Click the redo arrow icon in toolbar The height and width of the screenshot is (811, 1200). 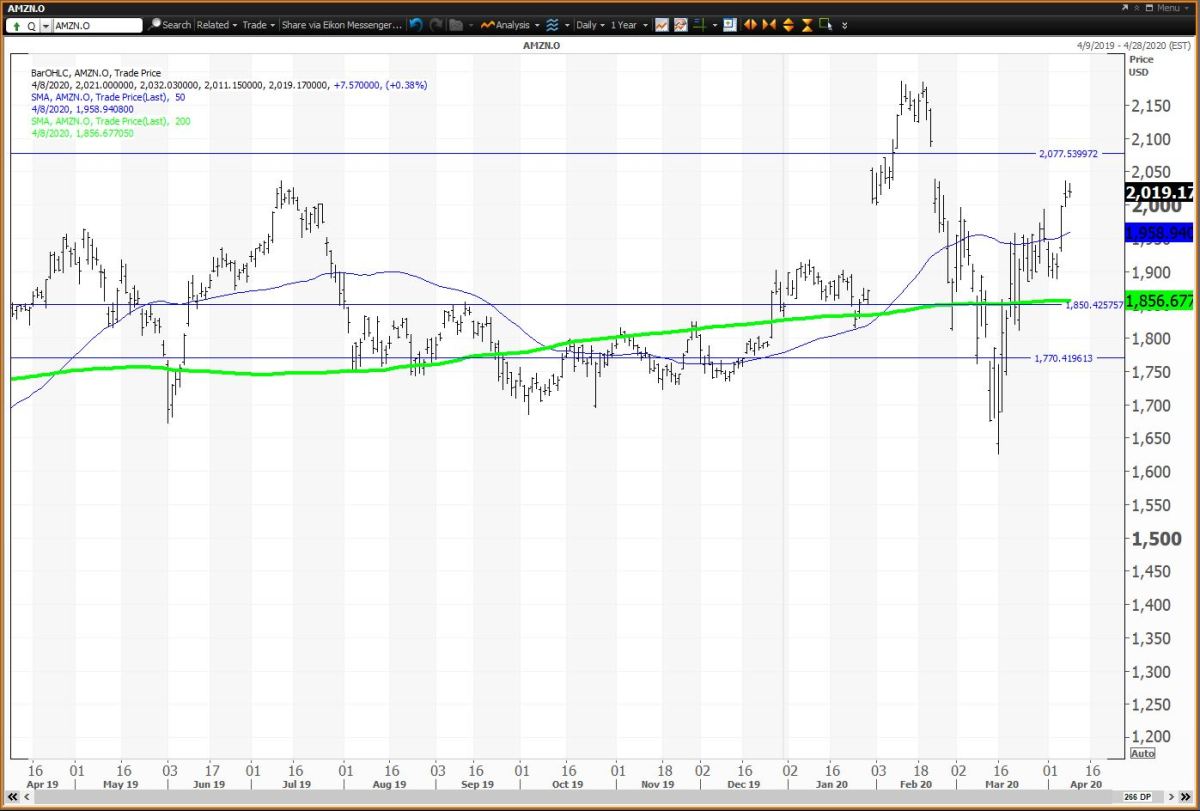tap(434, 25)
